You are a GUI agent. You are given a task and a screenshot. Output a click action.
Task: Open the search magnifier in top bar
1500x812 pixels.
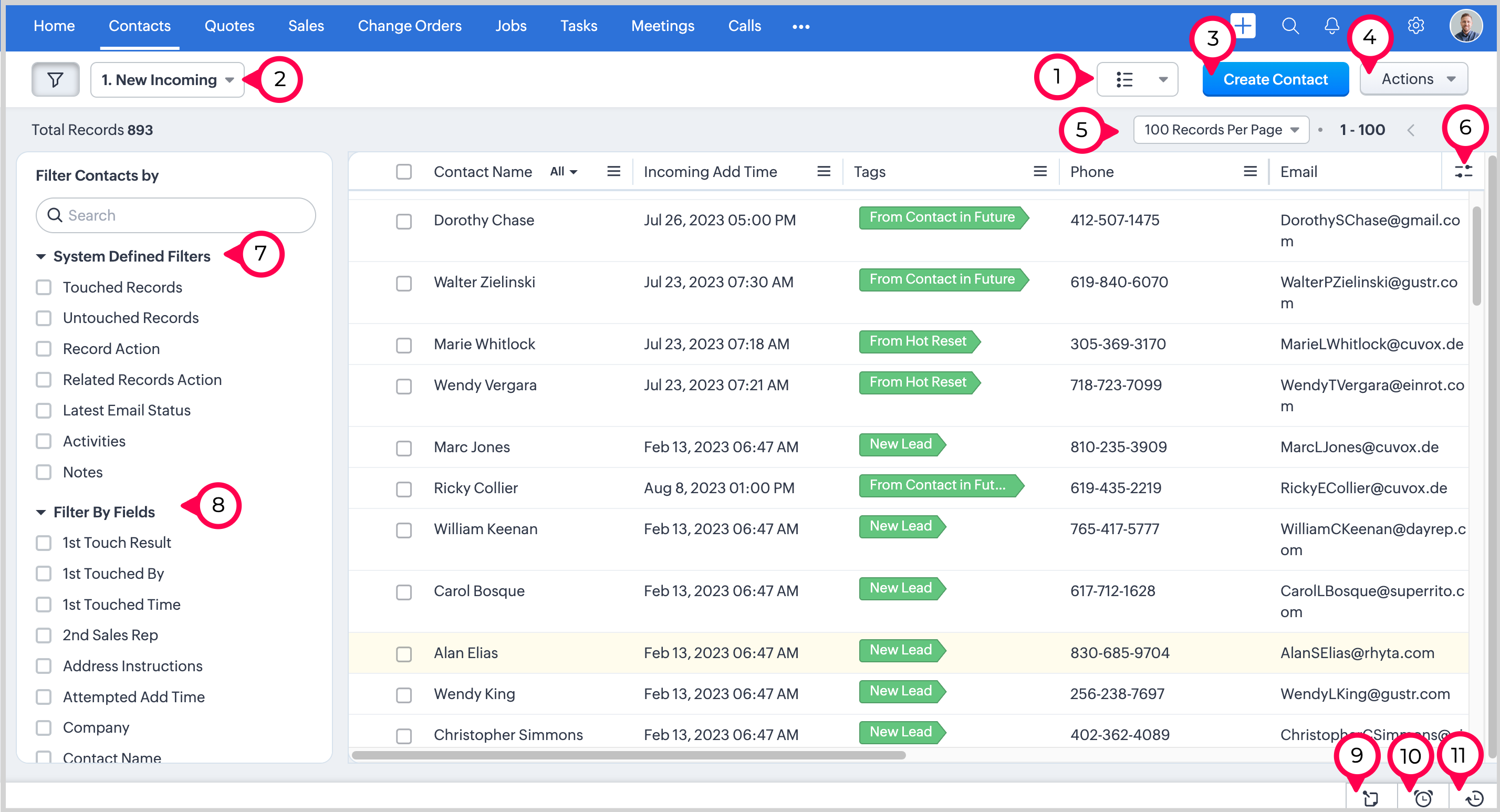pyautogui.click(x=1290, y=26)
